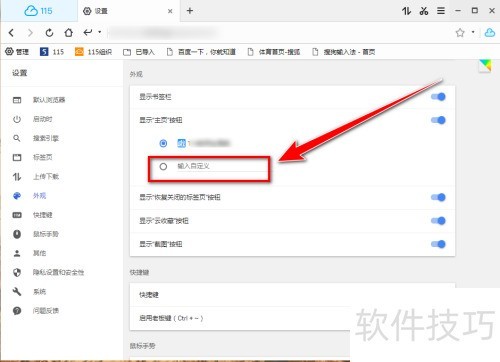Viewport: 500px width, 362px height.
Task: Go back to previous page
Action: click(x=12, y=32)
